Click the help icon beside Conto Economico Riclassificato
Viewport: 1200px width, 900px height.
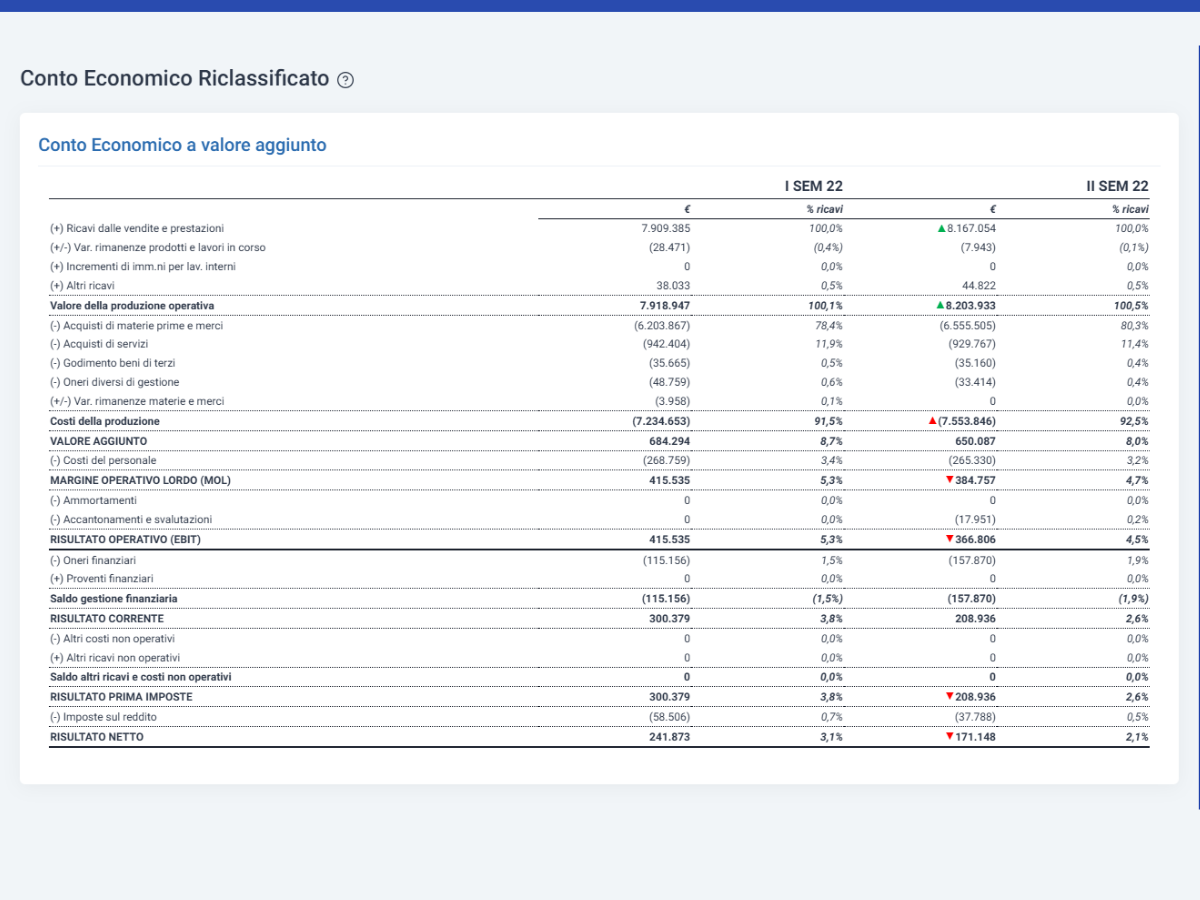346,80
